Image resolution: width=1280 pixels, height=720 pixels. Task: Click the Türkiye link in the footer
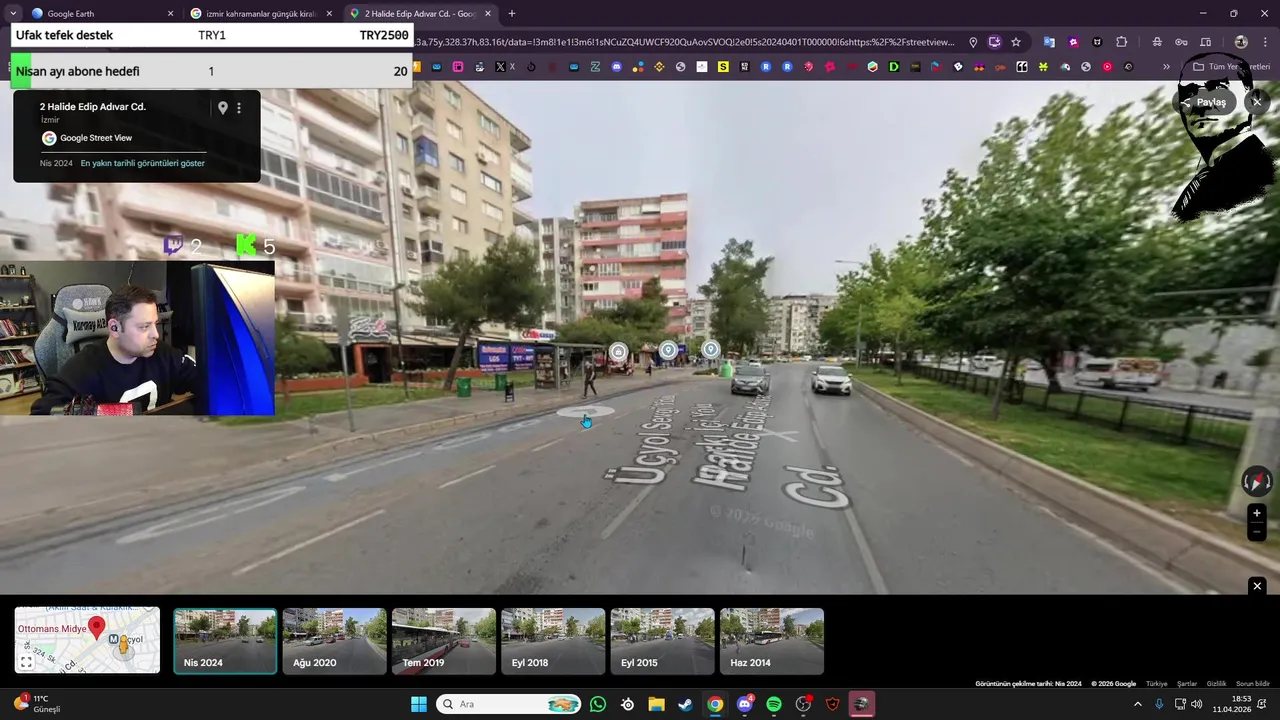point(1156,684)
